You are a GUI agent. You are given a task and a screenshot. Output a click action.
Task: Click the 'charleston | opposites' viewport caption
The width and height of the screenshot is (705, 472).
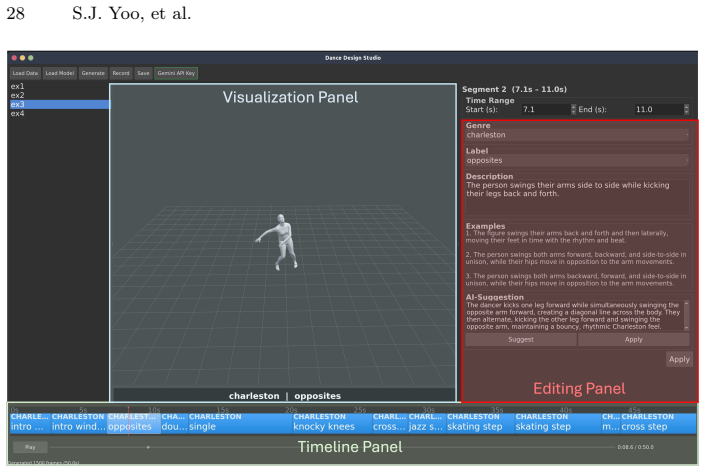(285, 396)
